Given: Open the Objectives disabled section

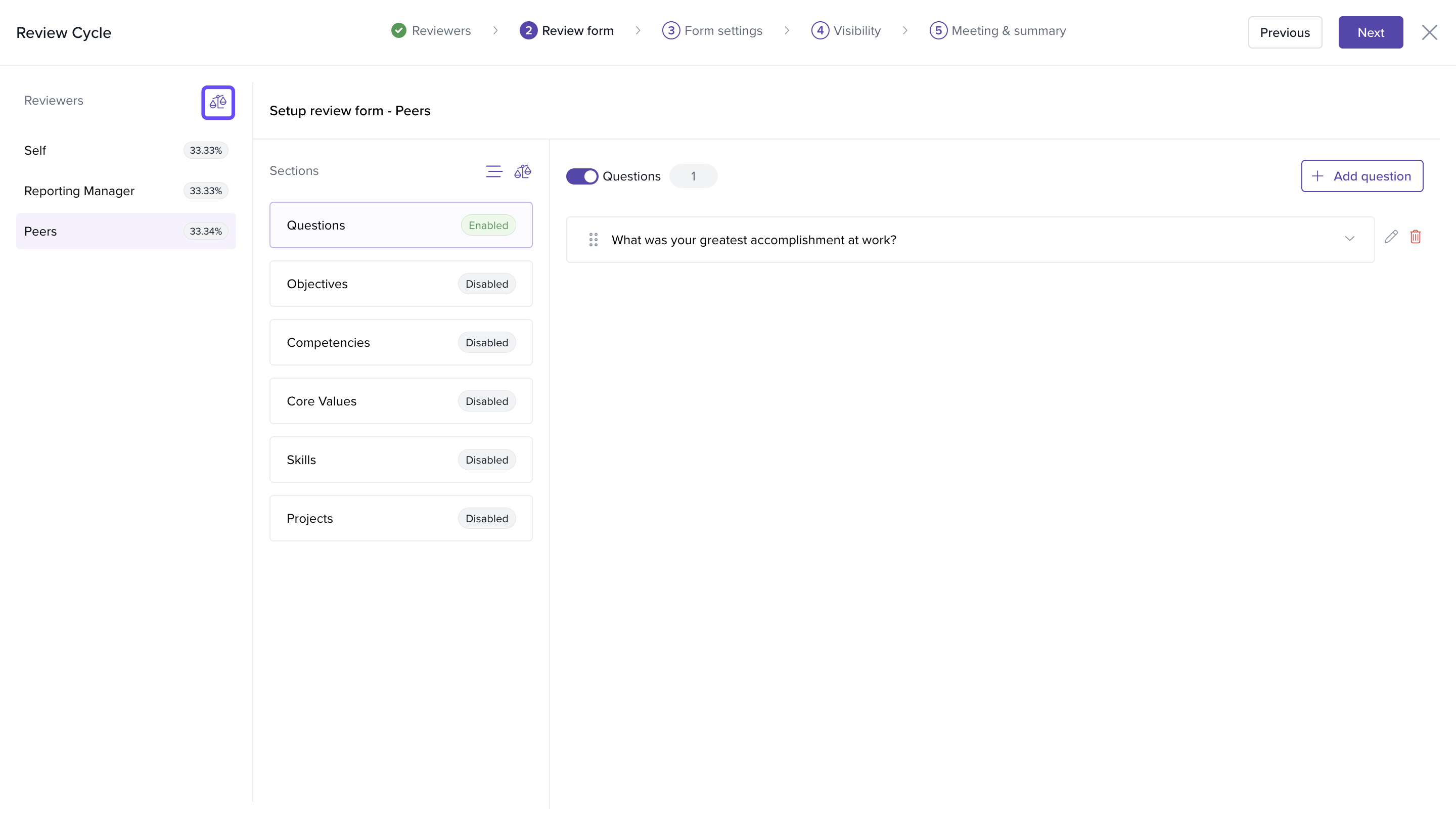Looking at the screenshot, I should pyautogui.click(x=401, y=284).
